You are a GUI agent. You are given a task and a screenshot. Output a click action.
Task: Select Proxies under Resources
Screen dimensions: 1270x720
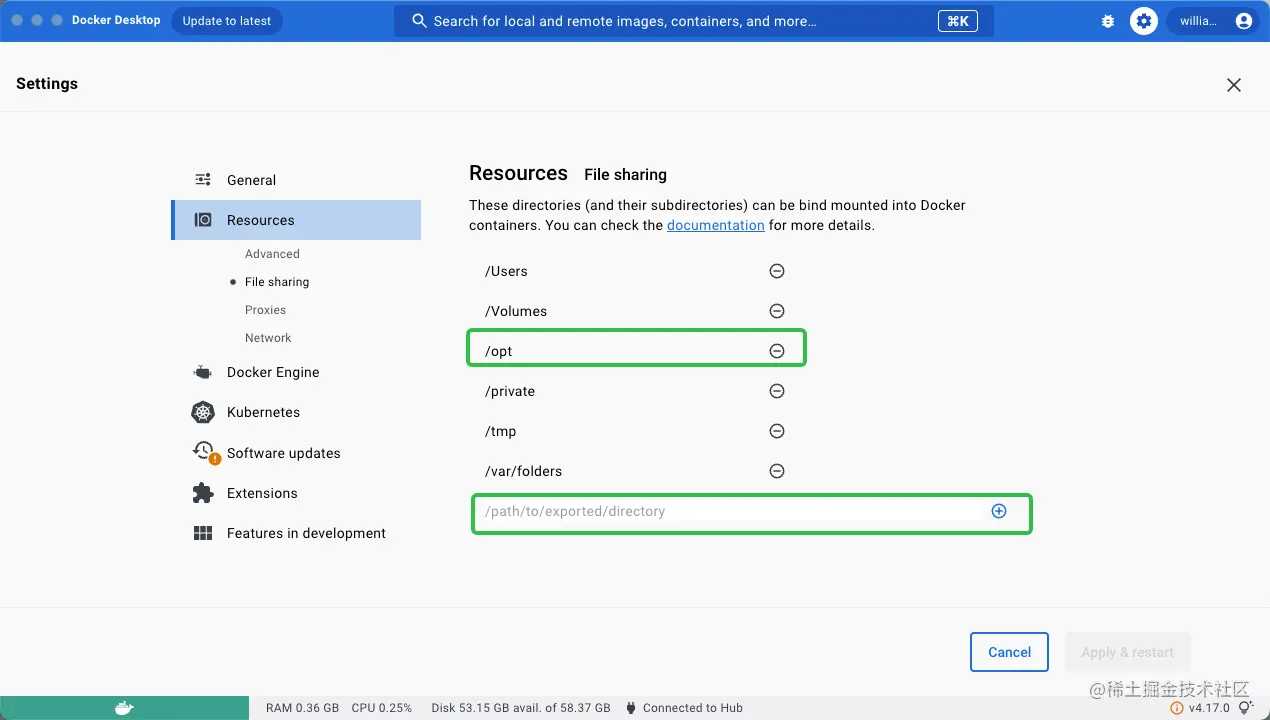(x=265, y=310)
